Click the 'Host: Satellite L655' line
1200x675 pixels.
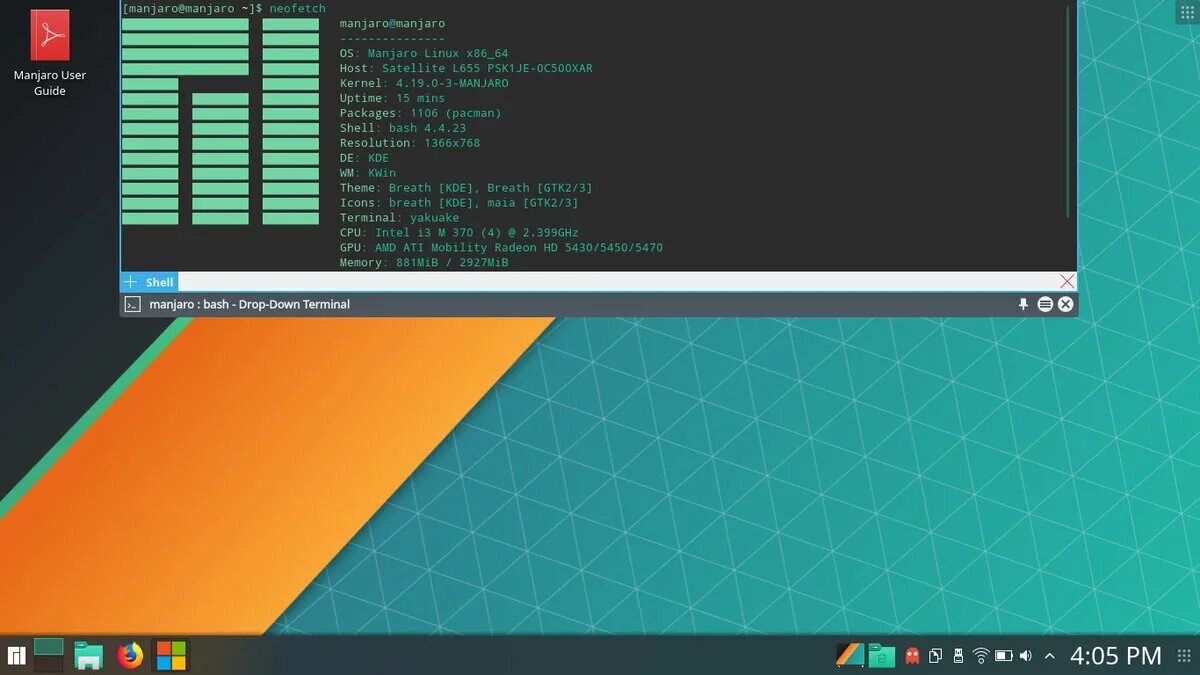point(466,68)
